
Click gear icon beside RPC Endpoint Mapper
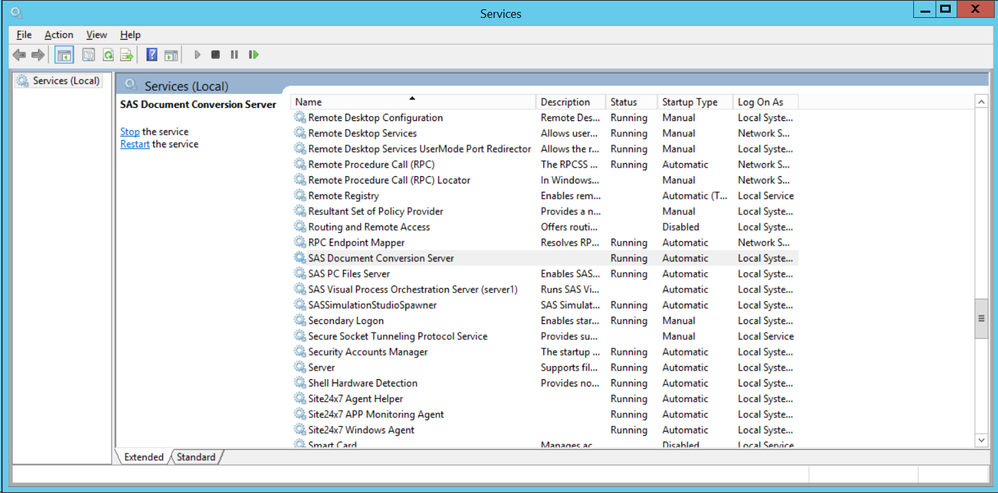299,242
